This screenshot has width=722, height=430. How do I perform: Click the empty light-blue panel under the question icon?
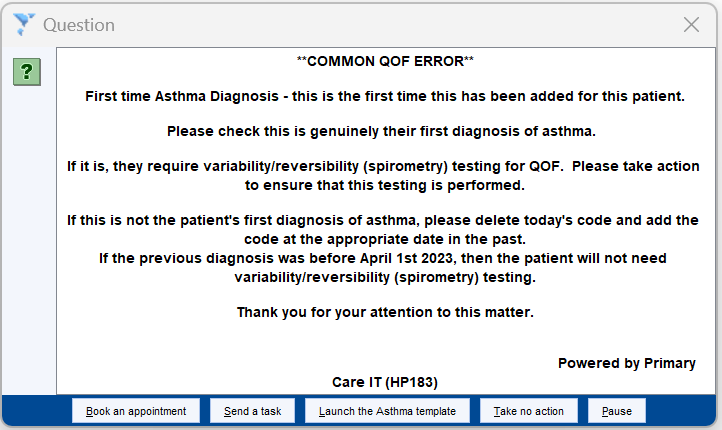point(29,239)
